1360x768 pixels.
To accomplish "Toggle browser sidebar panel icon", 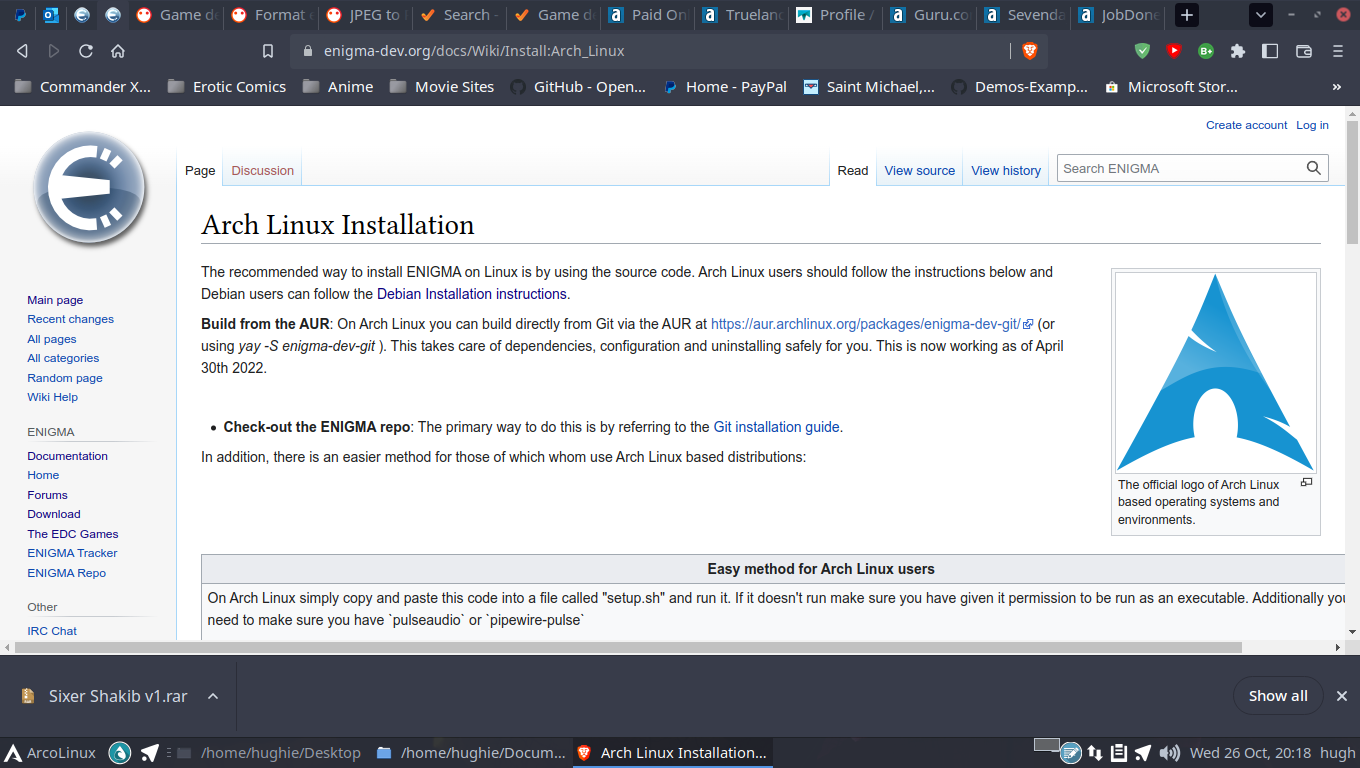I will click(1270, 51).
